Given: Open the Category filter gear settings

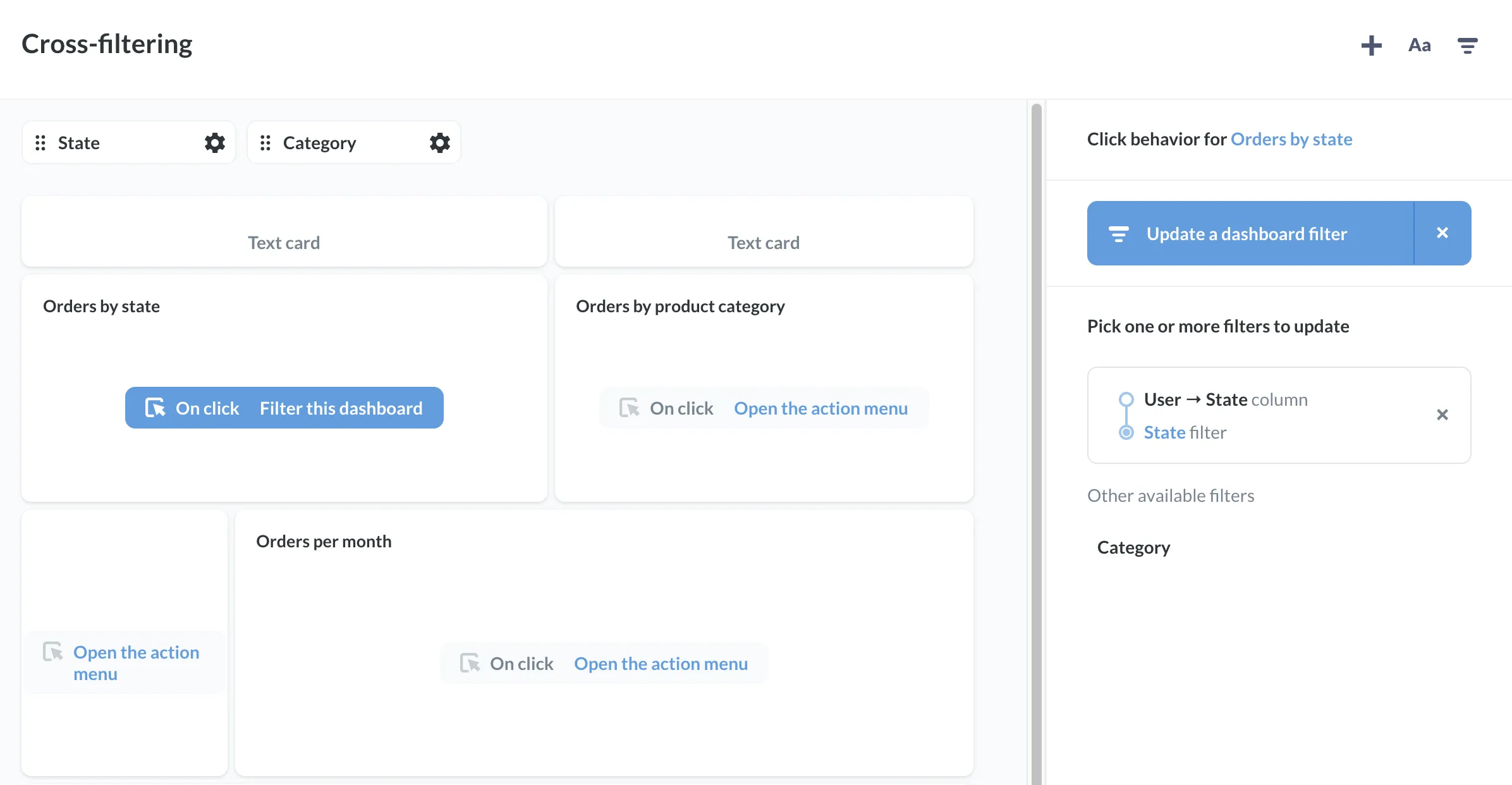Looking at the screenshot, I should (439, 142).
